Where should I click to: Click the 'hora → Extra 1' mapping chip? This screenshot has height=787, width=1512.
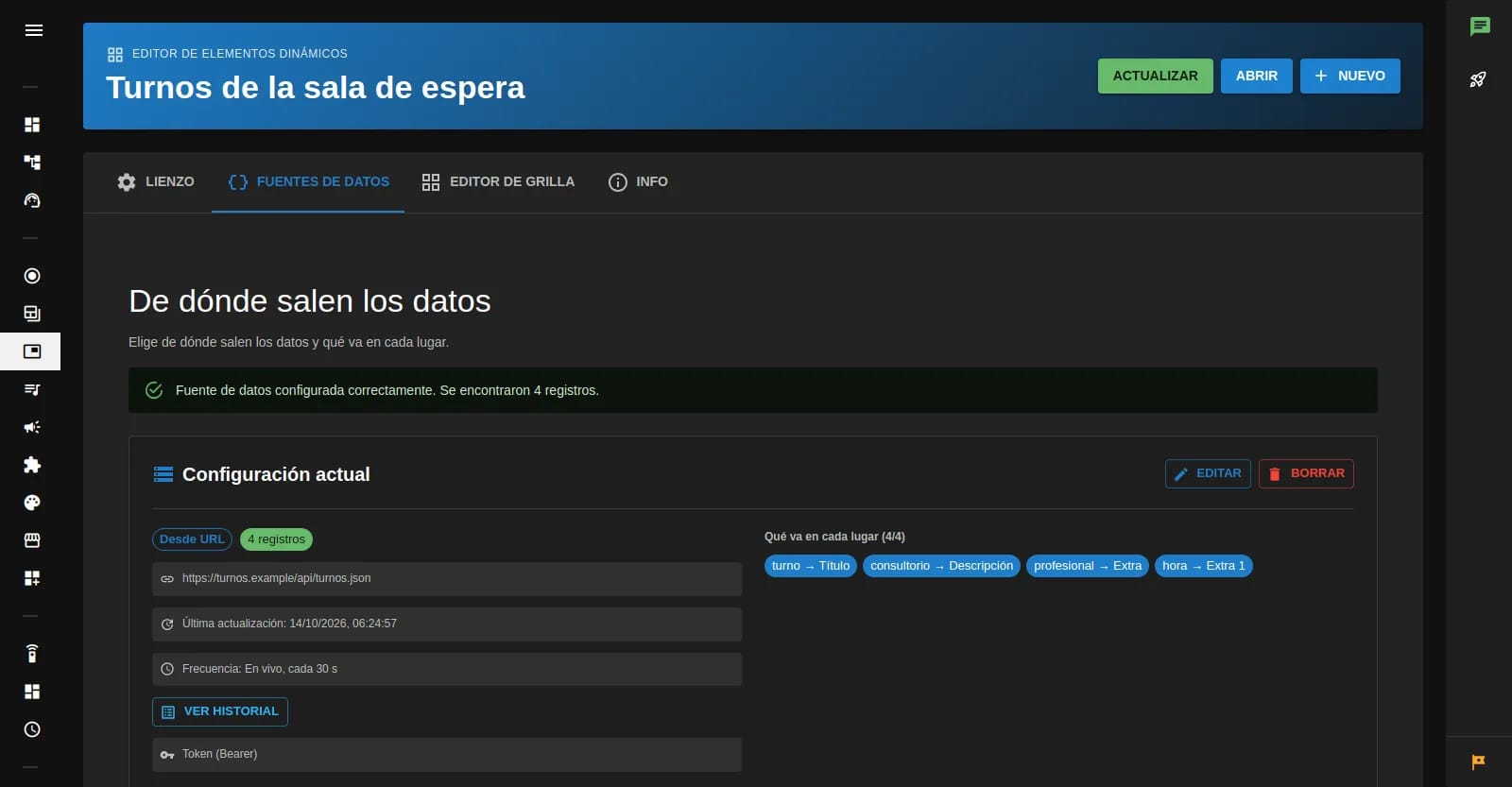pyautogui.click(x=1204, y=566)
